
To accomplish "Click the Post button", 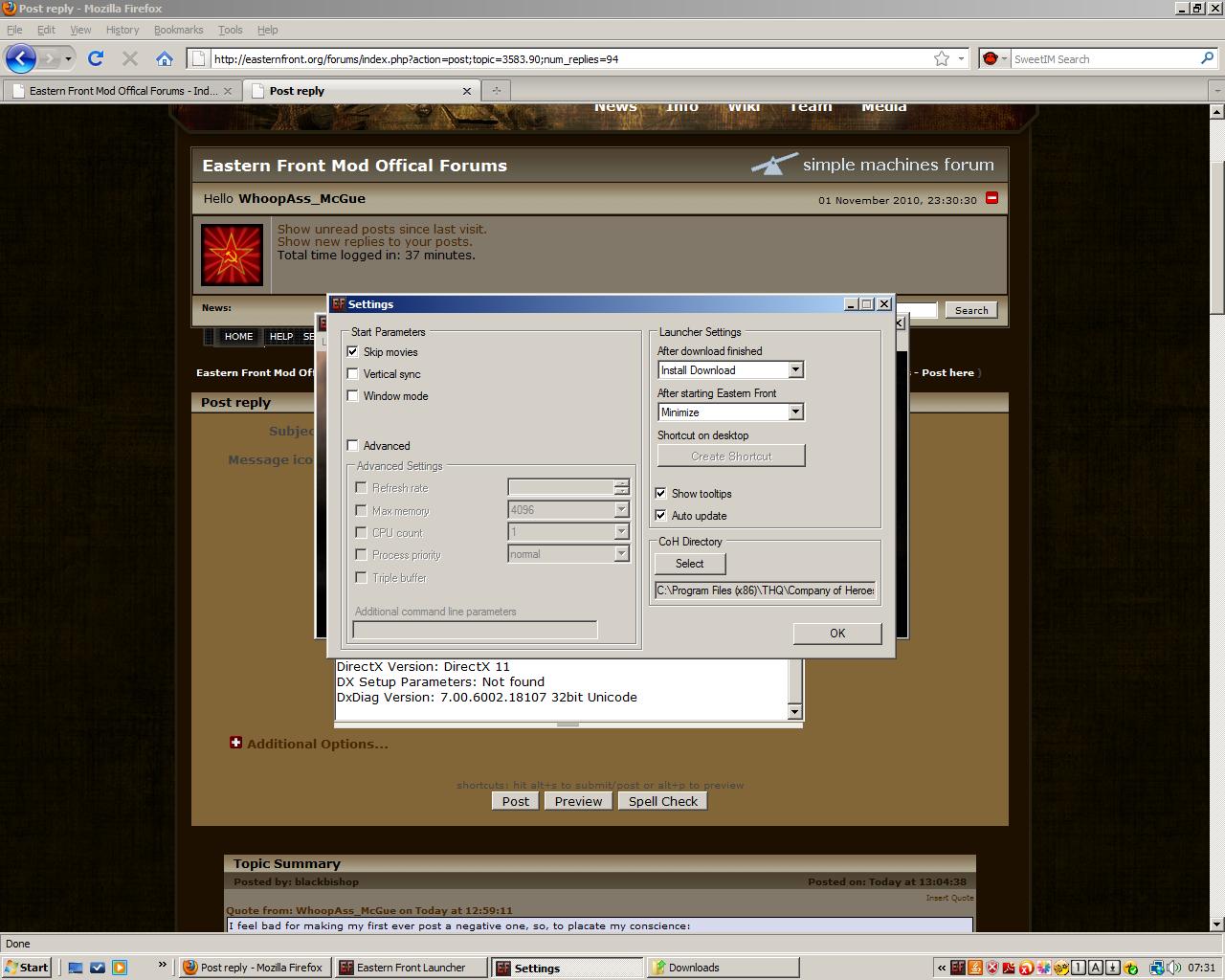I will pos(515,801).
